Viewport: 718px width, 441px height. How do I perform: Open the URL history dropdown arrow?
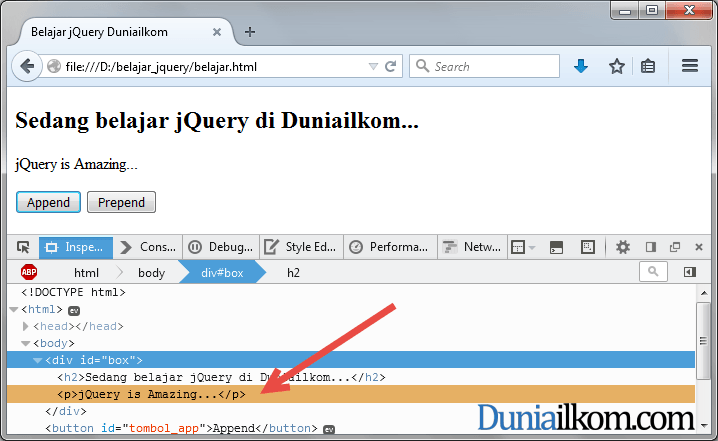click(373, 67)
